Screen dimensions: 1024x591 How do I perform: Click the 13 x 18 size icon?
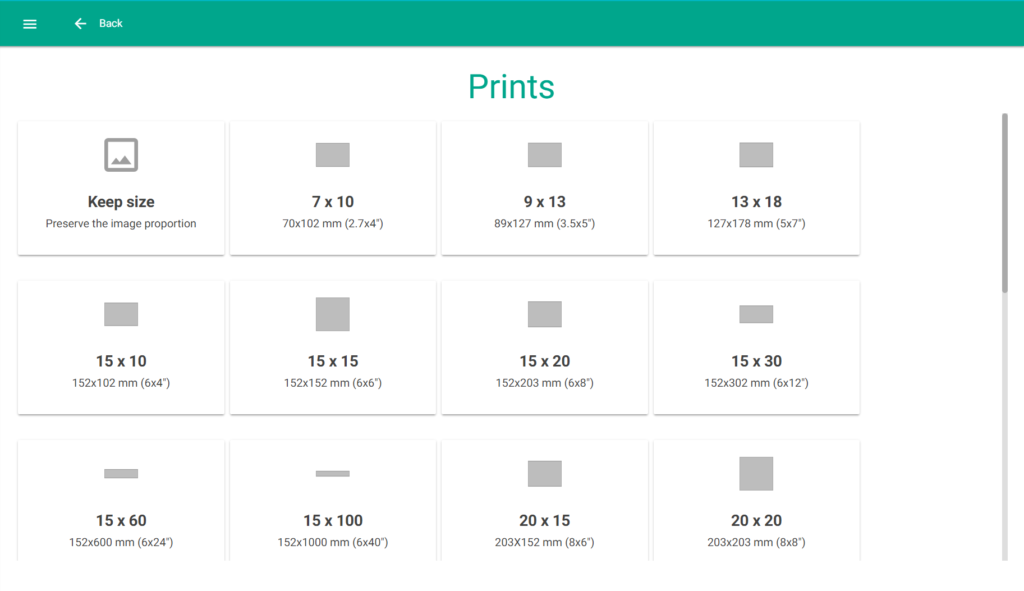tap(756, 155)
